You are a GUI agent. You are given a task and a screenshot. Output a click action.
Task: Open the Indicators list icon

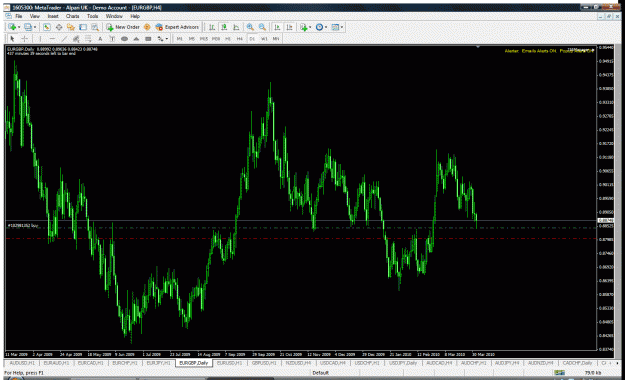[304, 27]
